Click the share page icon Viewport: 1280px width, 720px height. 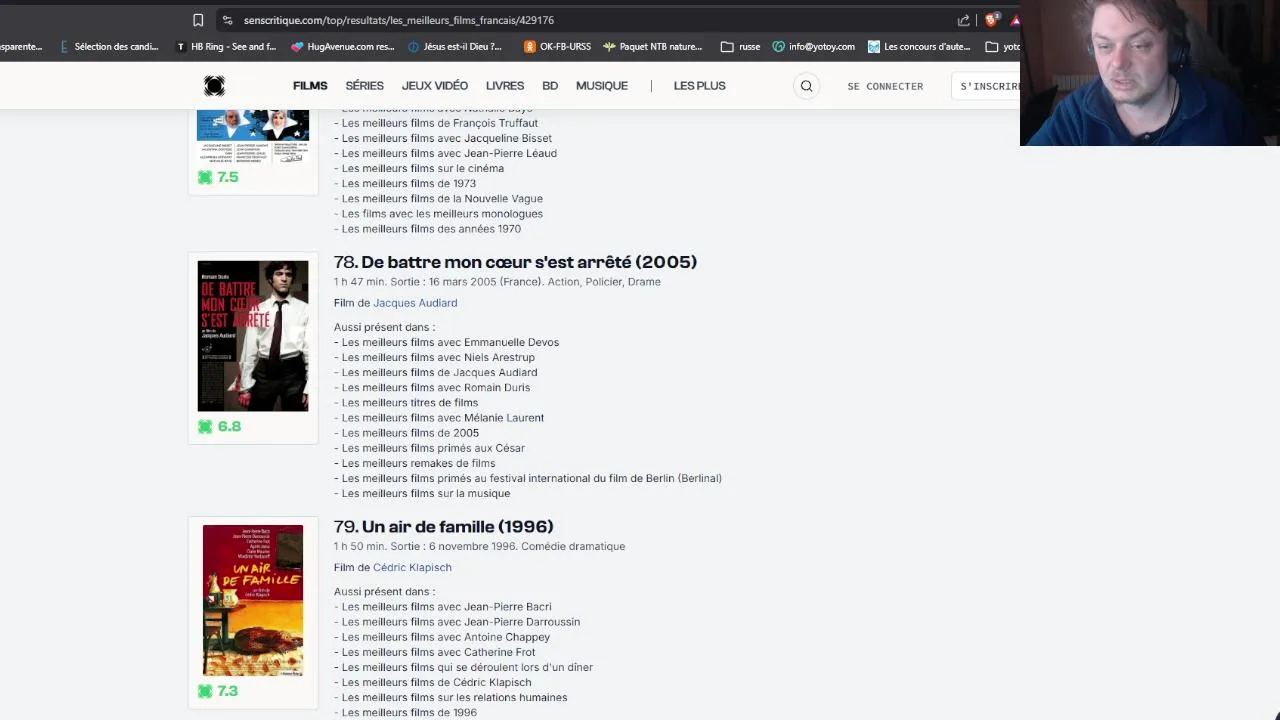click(x=963, y=20)
